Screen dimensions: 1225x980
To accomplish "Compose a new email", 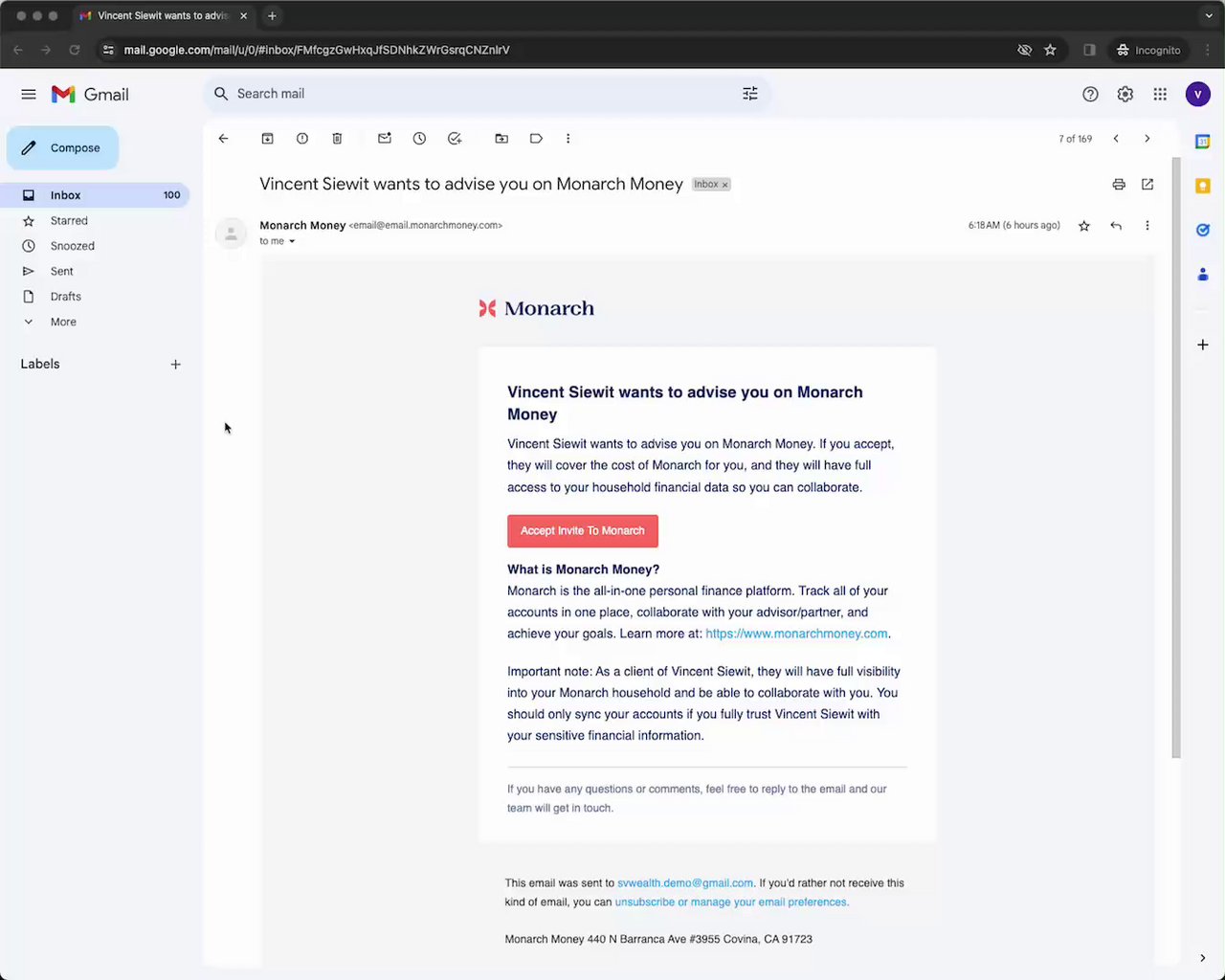I will pos(63,148).
